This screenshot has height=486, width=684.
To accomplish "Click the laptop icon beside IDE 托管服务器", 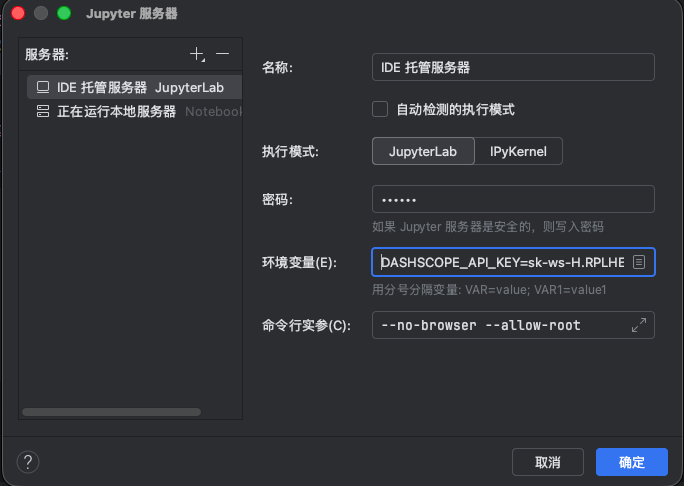I will pos(43,87).
